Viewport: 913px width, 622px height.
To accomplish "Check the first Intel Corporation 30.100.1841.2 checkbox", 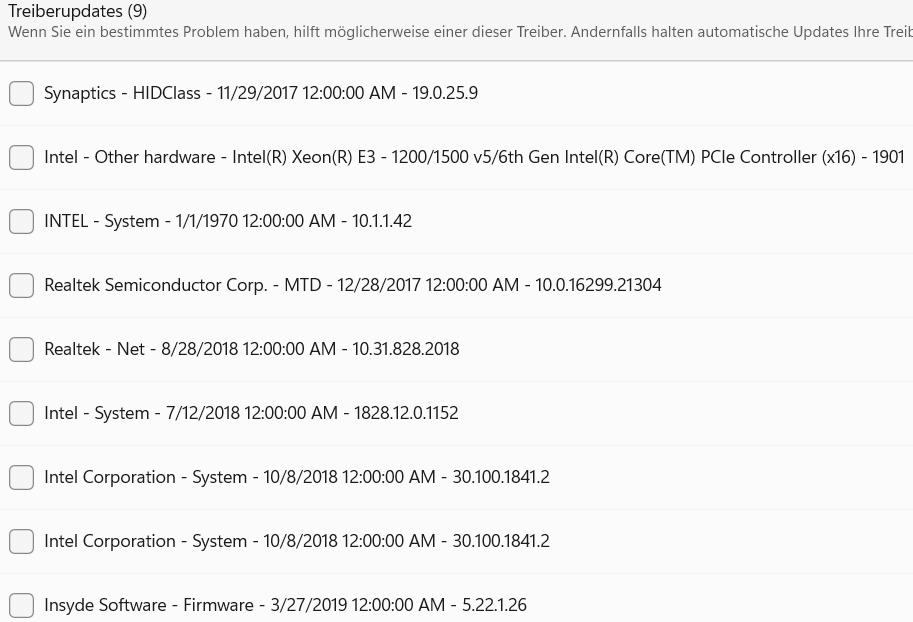I will (x=21, y=477).
